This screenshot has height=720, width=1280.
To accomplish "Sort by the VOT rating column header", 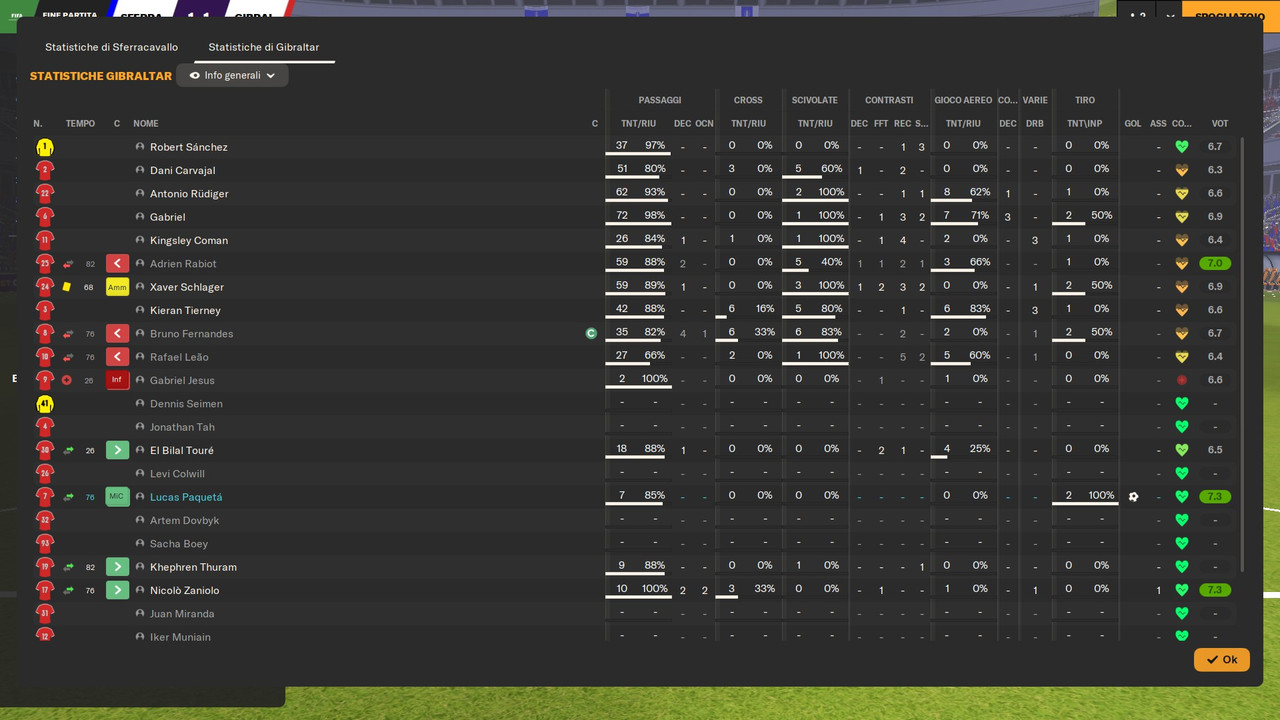I will coord(1220,124).
